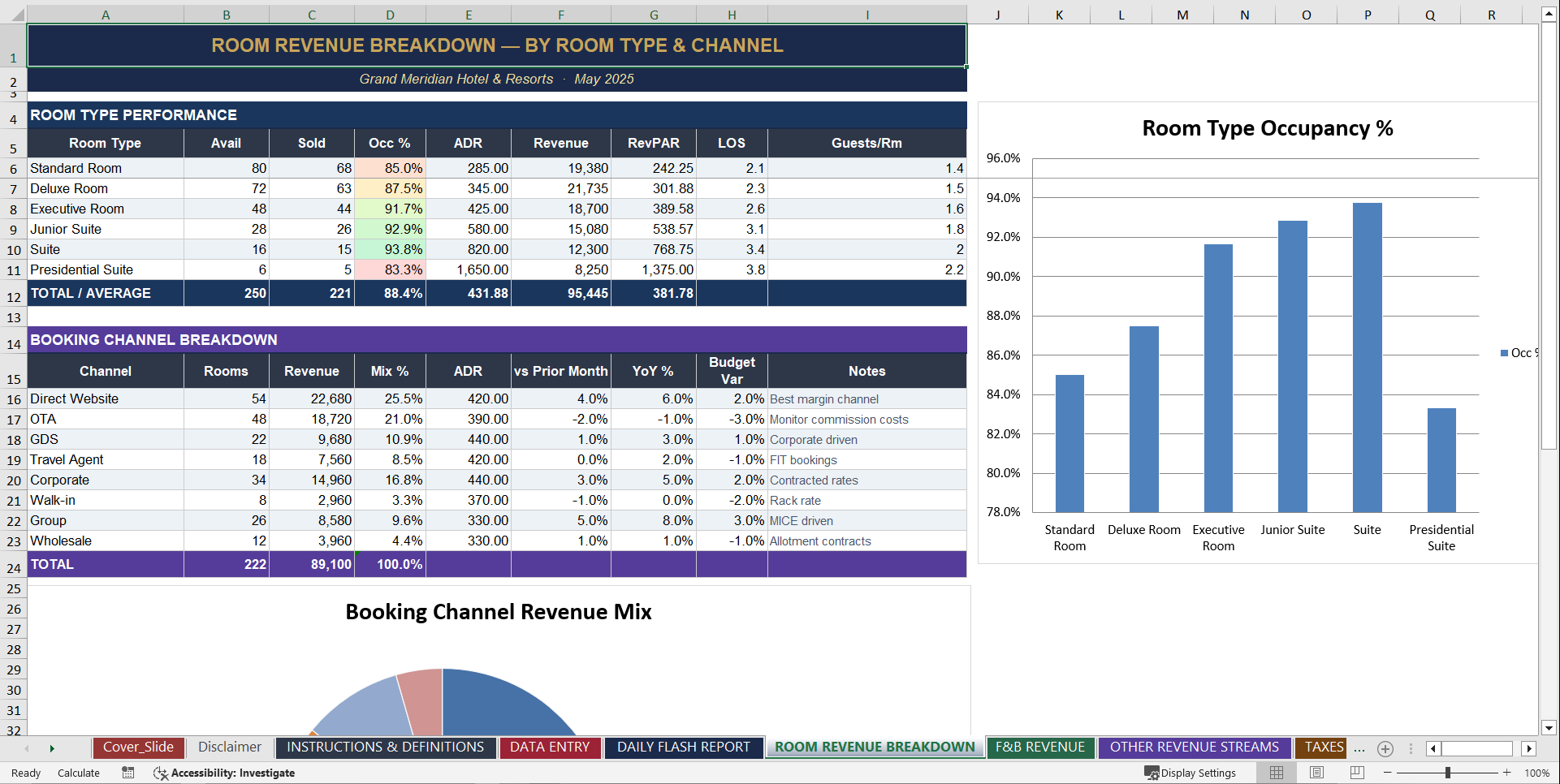The width and height of the screenshot is (1560, 784).
Task: Switch to Page Break Preview icon
Action: (1357, 773)
